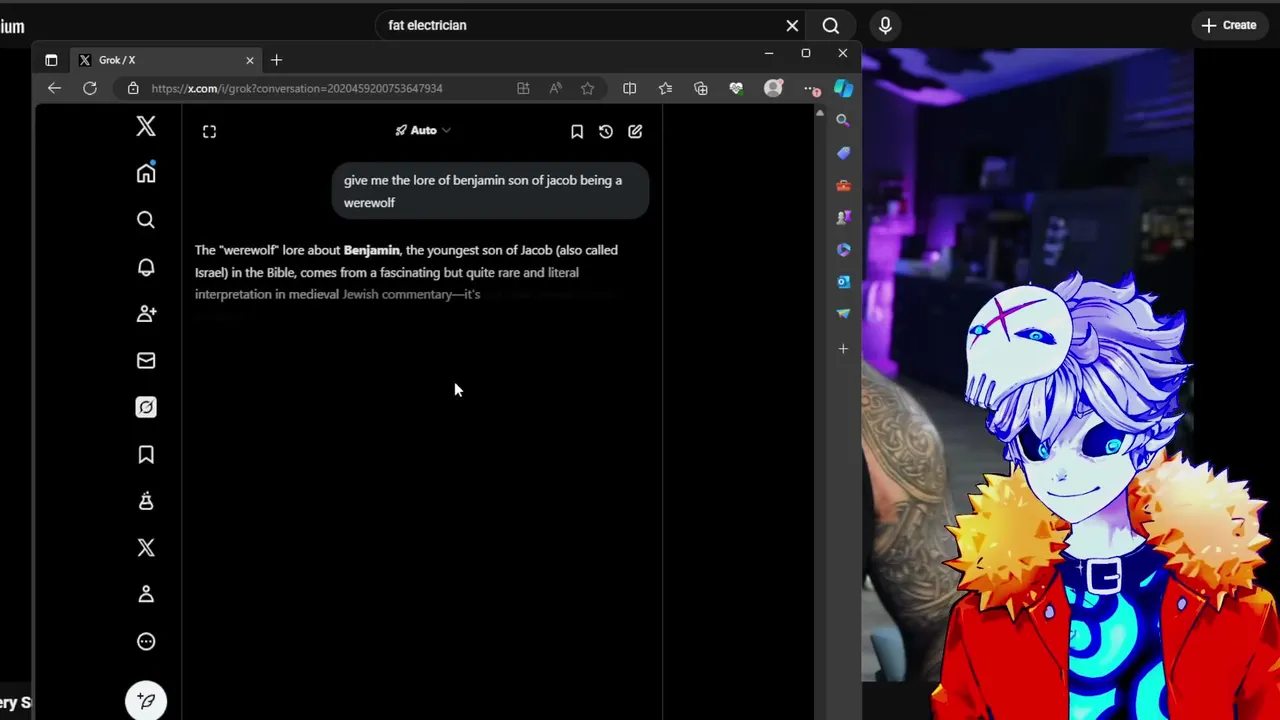Open Bookmarks icon in X sidebar
This screenshot has height=720, width=1280.
pos(146,455)
